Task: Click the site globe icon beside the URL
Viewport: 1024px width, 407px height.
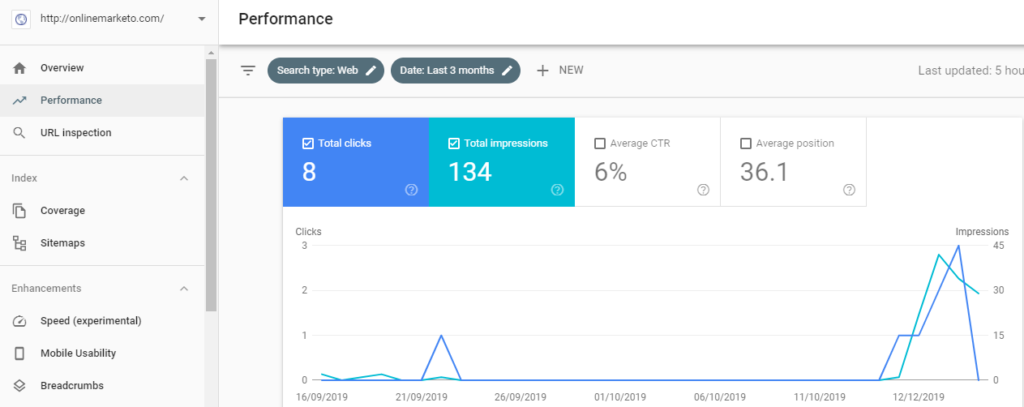Action: (21, 19)
